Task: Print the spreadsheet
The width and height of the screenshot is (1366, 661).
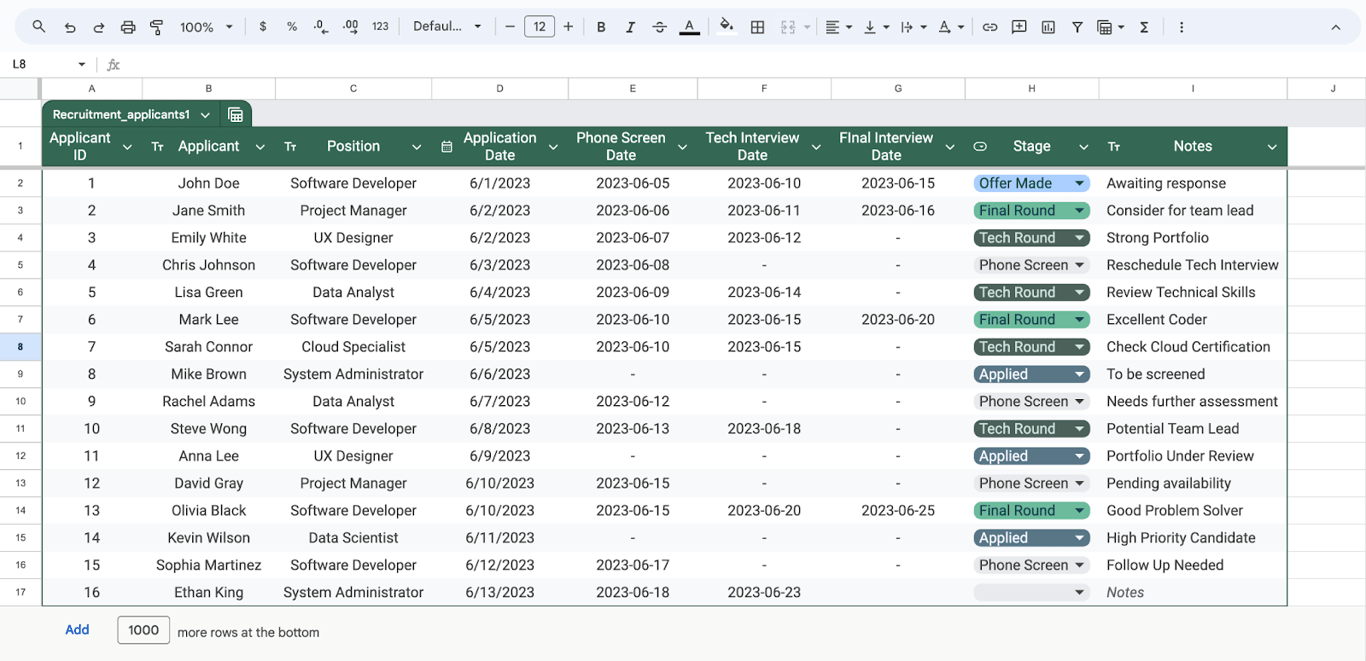Action: pos(128,27)
